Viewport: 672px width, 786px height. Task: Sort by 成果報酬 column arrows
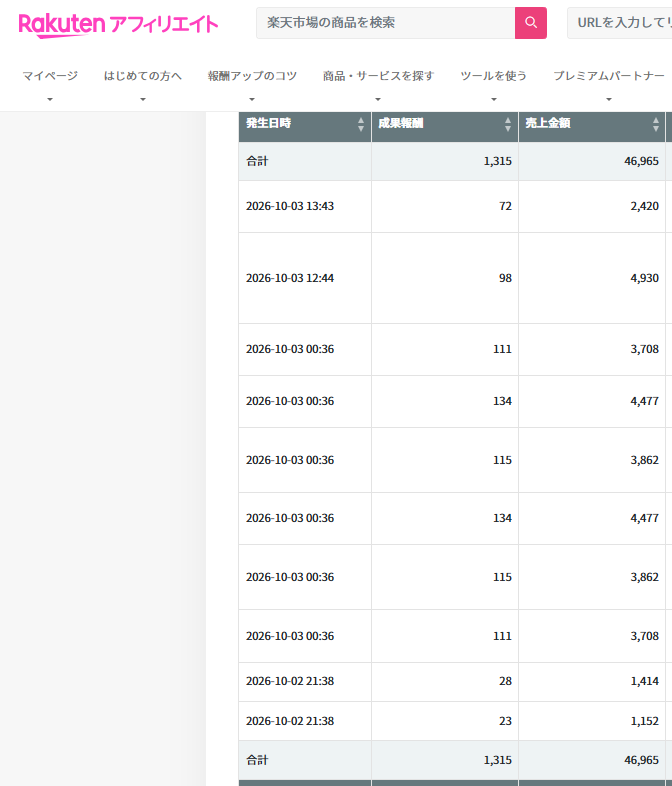pyautogui.click(x=508, y=124)
